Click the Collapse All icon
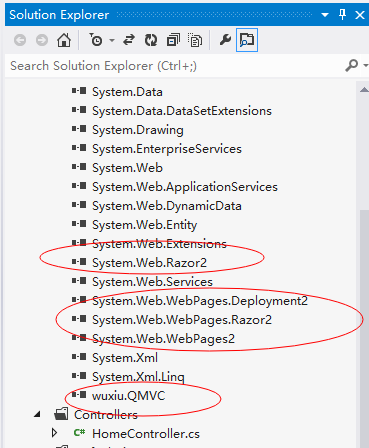Viewport: 369px width, 448px height. [173, 40]
